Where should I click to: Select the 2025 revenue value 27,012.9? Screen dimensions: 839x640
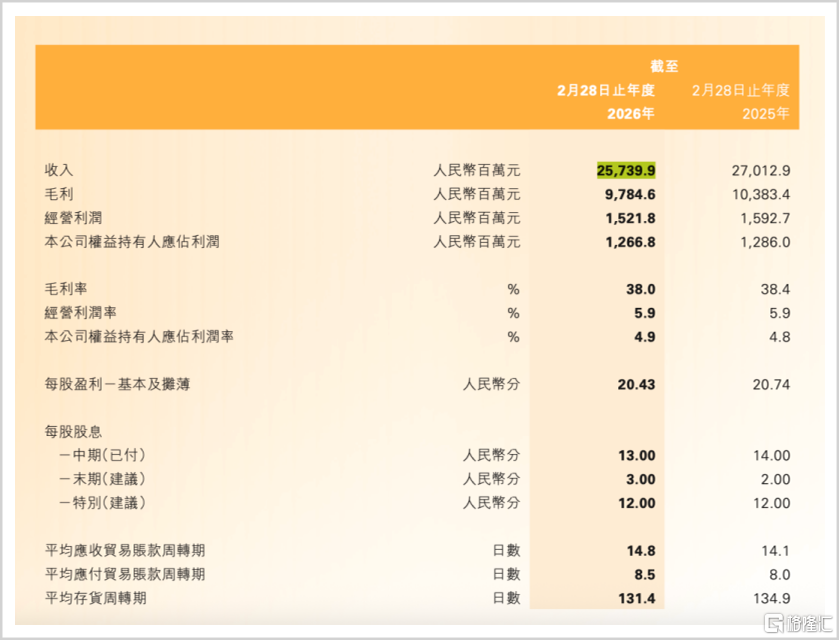(761, 170)
